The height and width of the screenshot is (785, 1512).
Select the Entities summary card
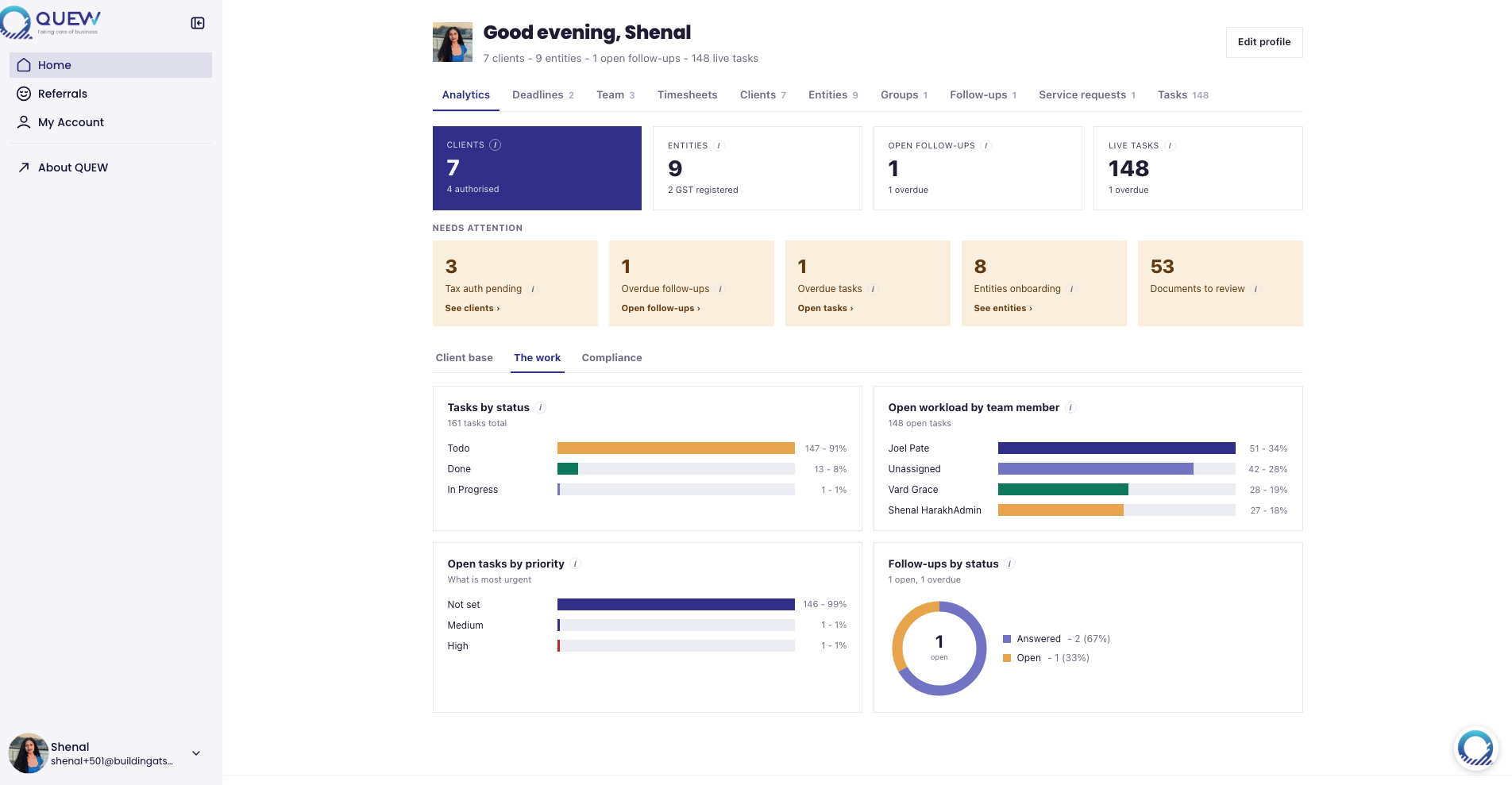click(758, 168)
